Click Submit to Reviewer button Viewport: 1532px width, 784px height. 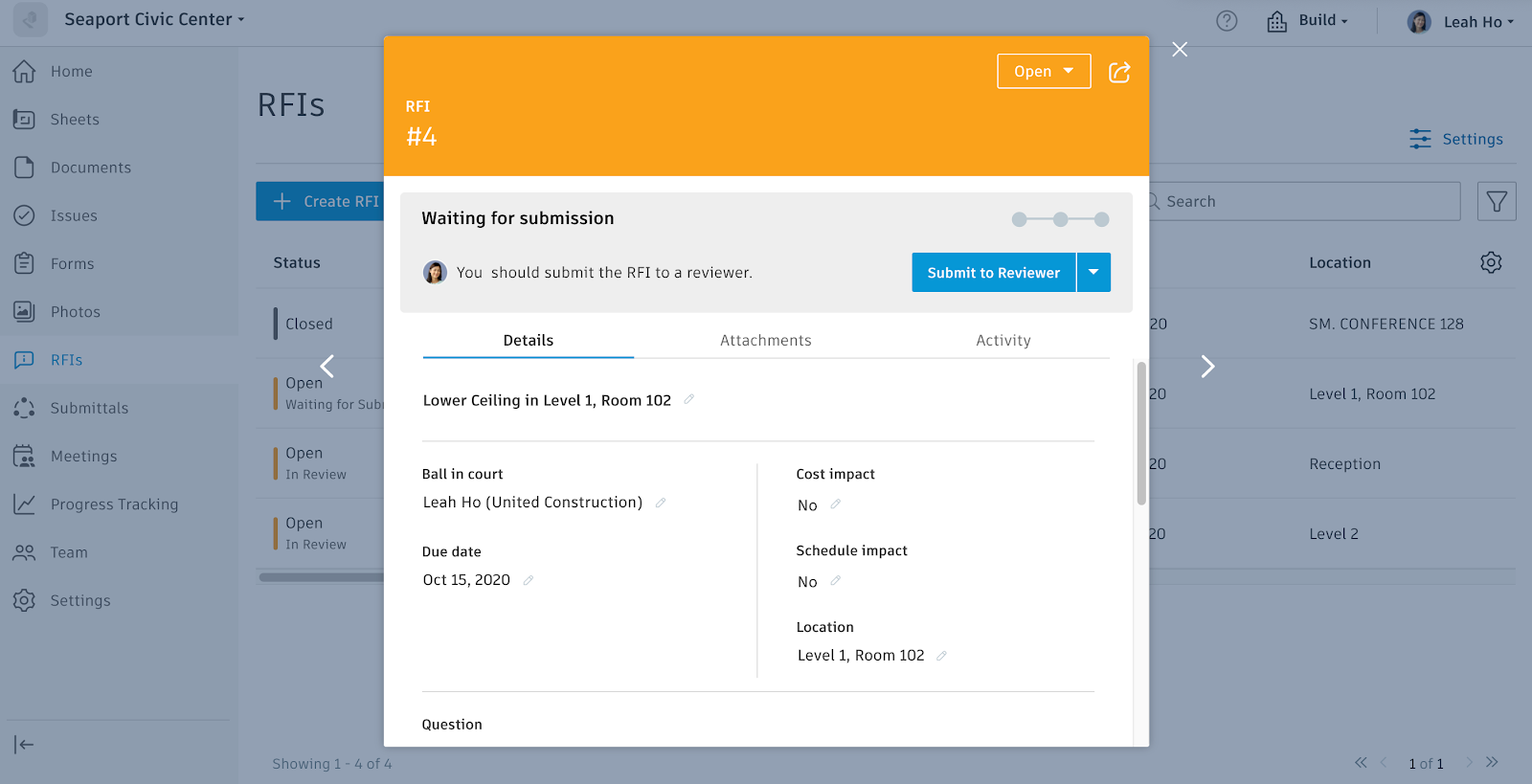pos(994,272)
